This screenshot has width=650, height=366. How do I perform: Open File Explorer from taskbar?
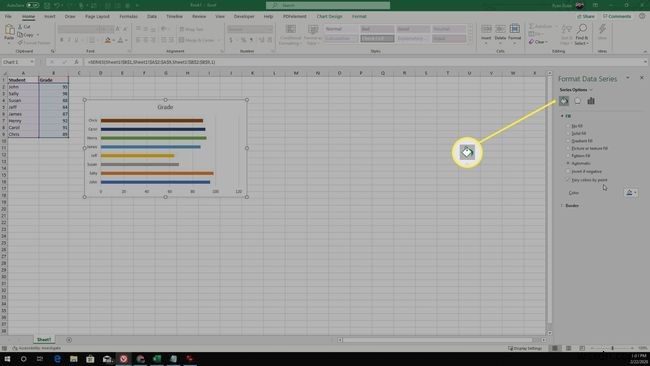(74, 359)
